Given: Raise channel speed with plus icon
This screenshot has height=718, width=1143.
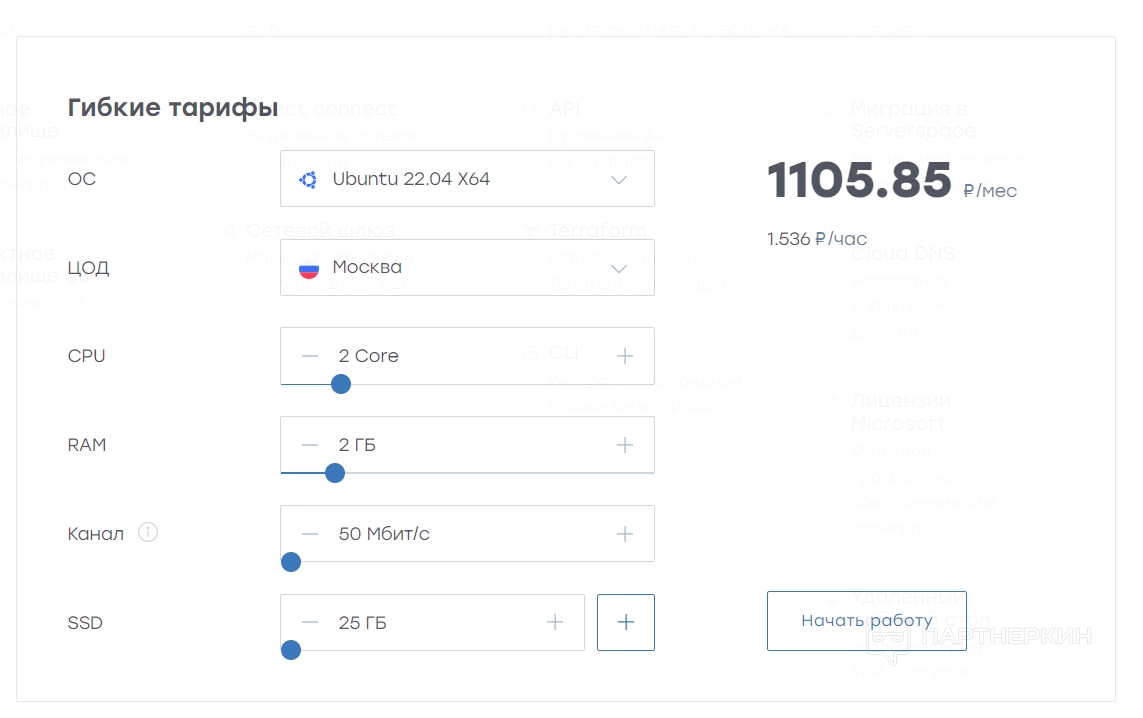Looking at the screenshot, I should [625, 534].
